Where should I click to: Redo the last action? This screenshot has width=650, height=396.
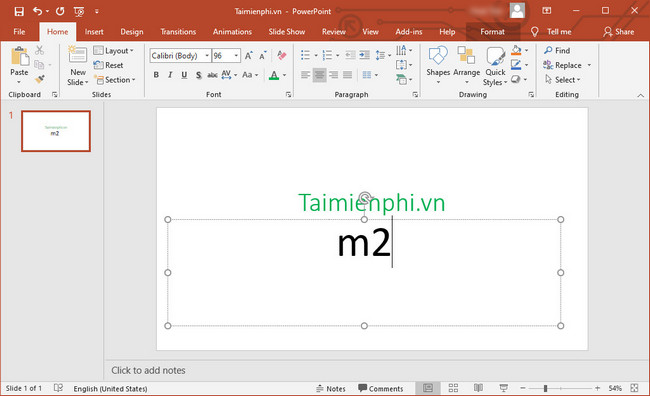(60, 11)
